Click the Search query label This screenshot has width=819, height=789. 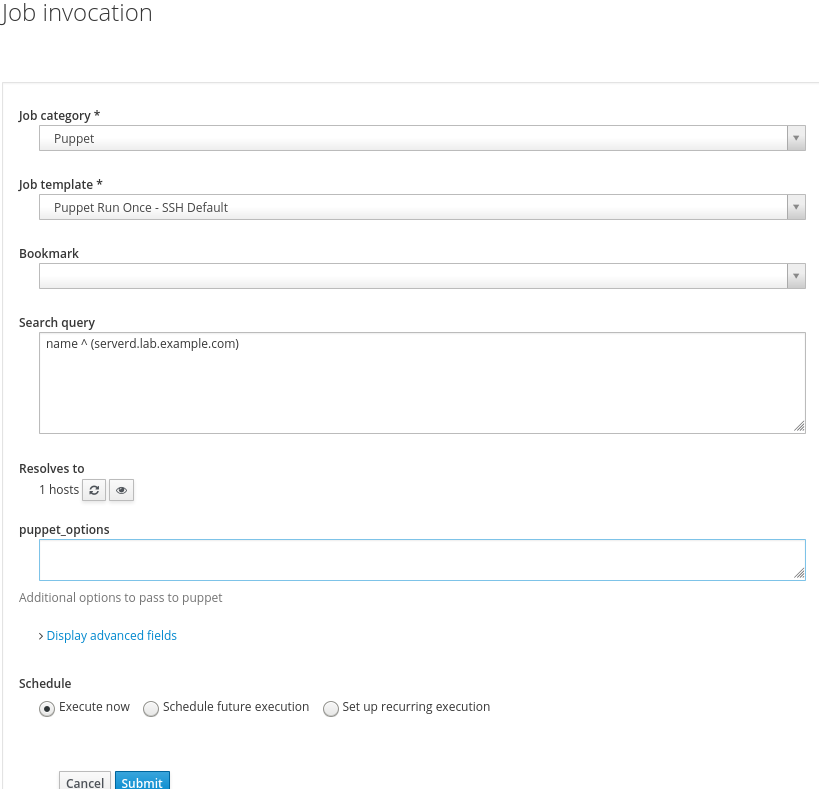[x=57, y=323]
